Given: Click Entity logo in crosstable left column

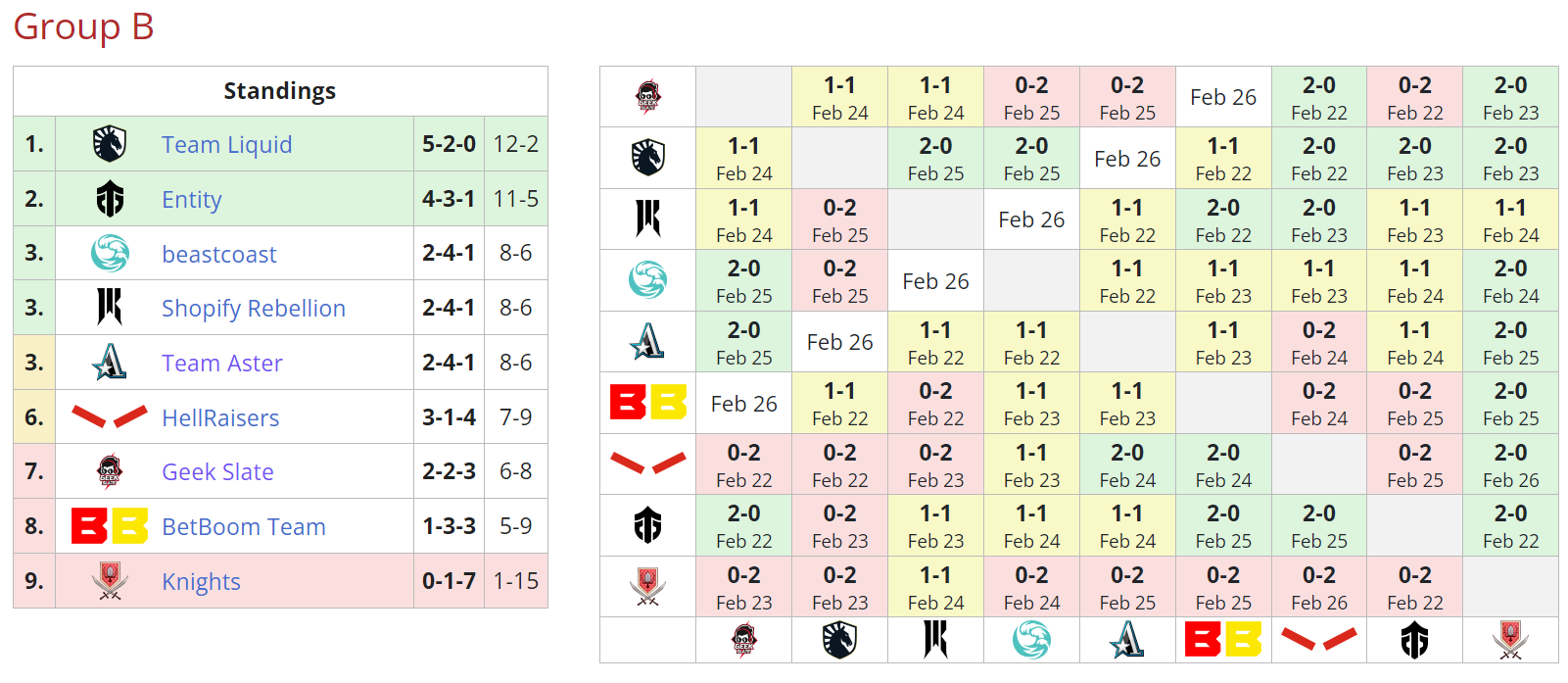Looking at the screenshot, I should [x=647, y=526].
